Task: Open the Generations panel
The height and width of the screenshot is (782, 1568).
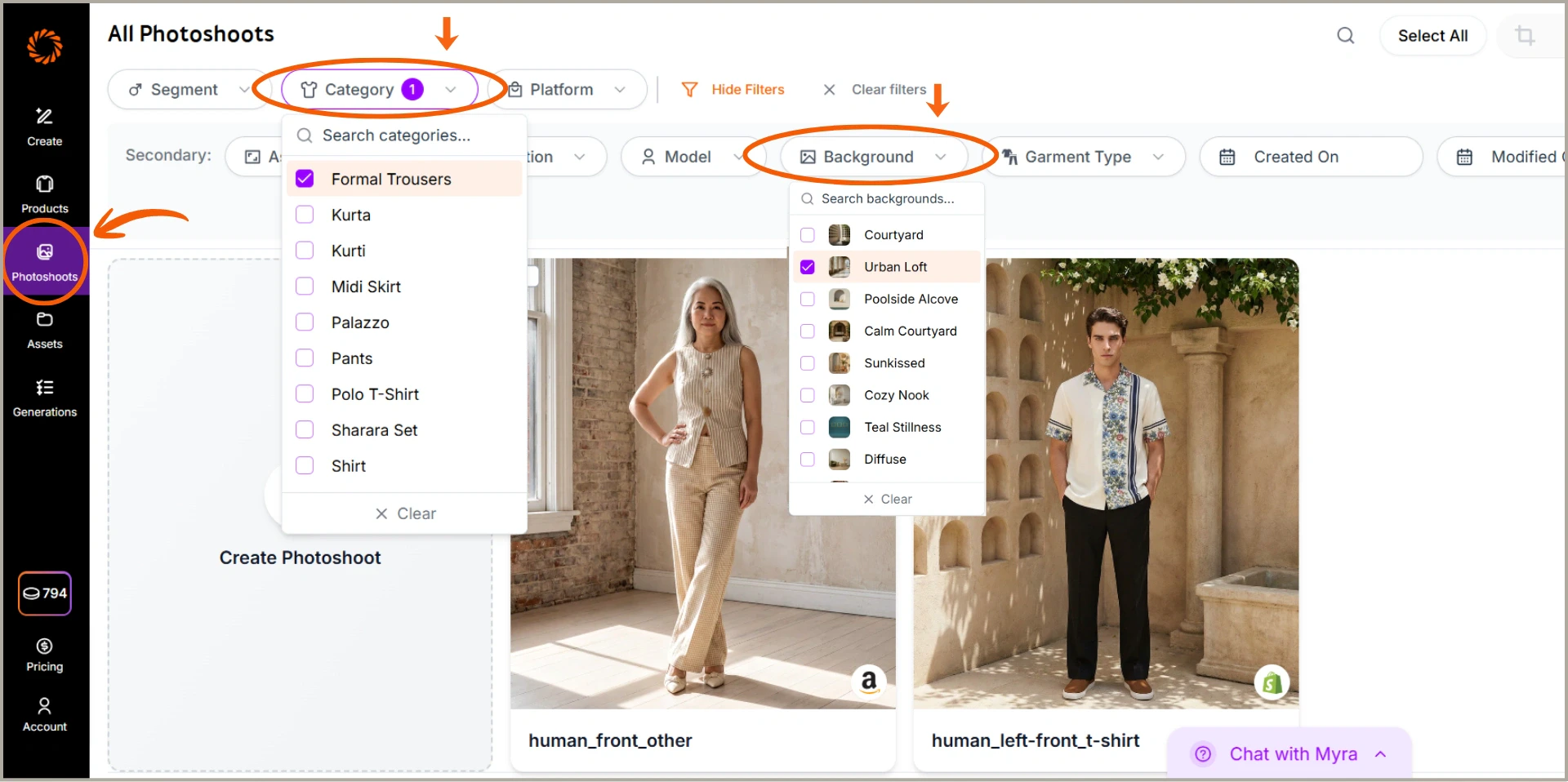Action: [x=45, y=398]
